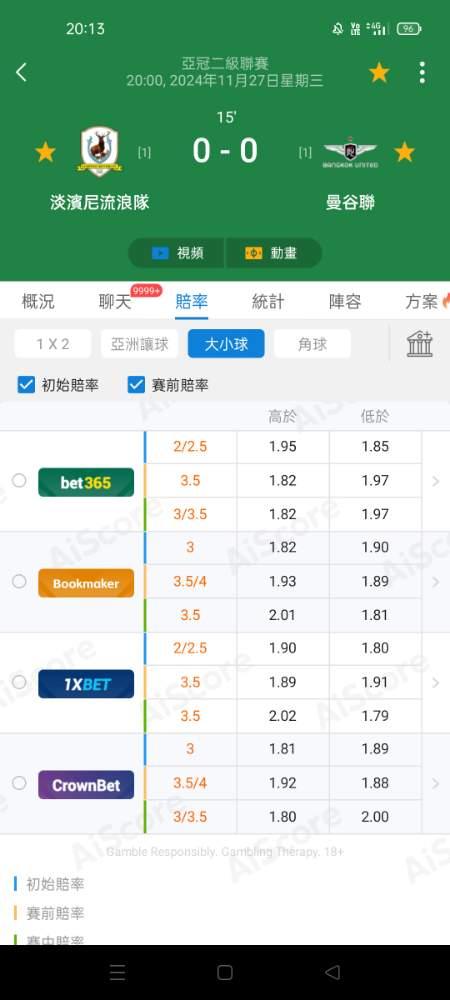The width and height of the screenshot is (450, 1000).
Task: Star the 曼谷聯 team
Action: coord(404,152)
